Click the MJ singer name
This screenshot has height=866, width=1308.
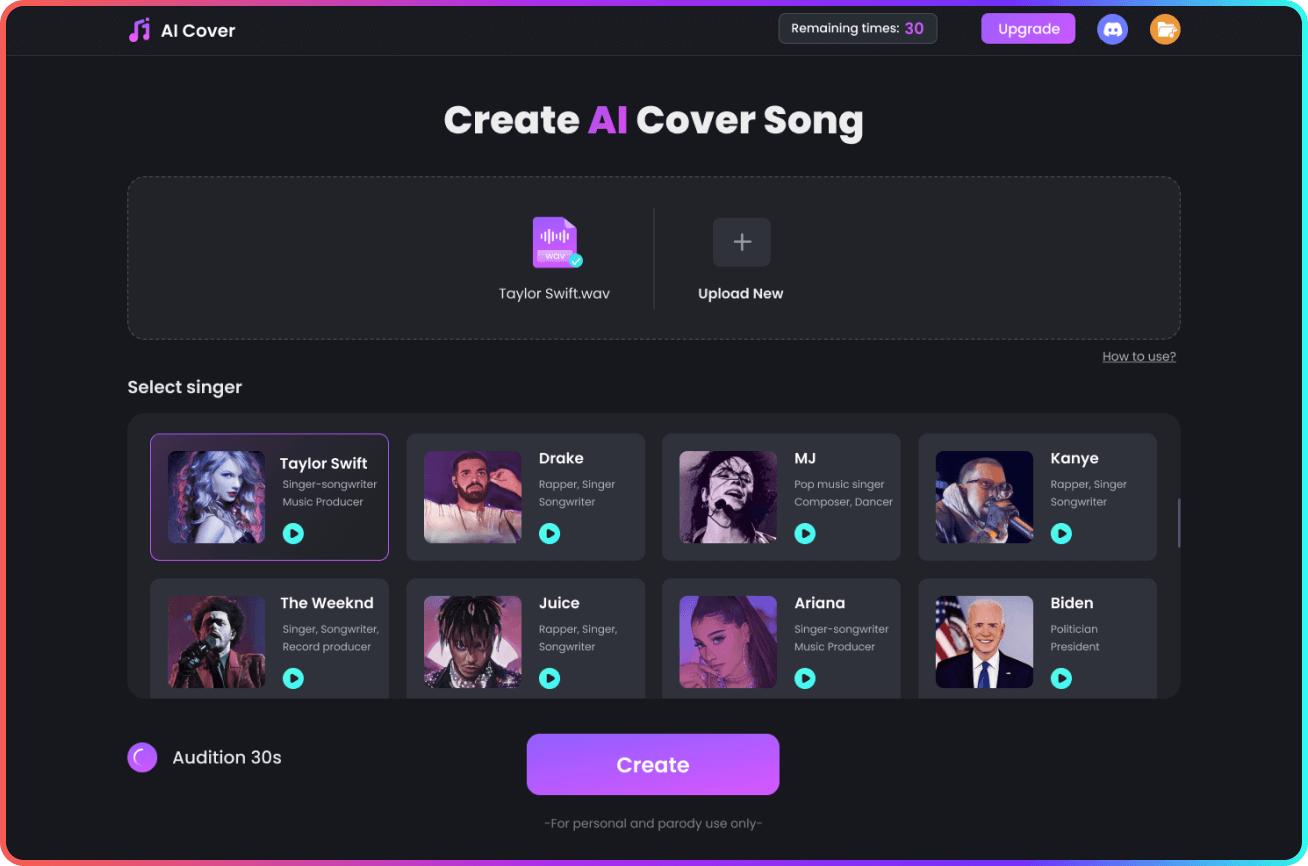point(805,458)
